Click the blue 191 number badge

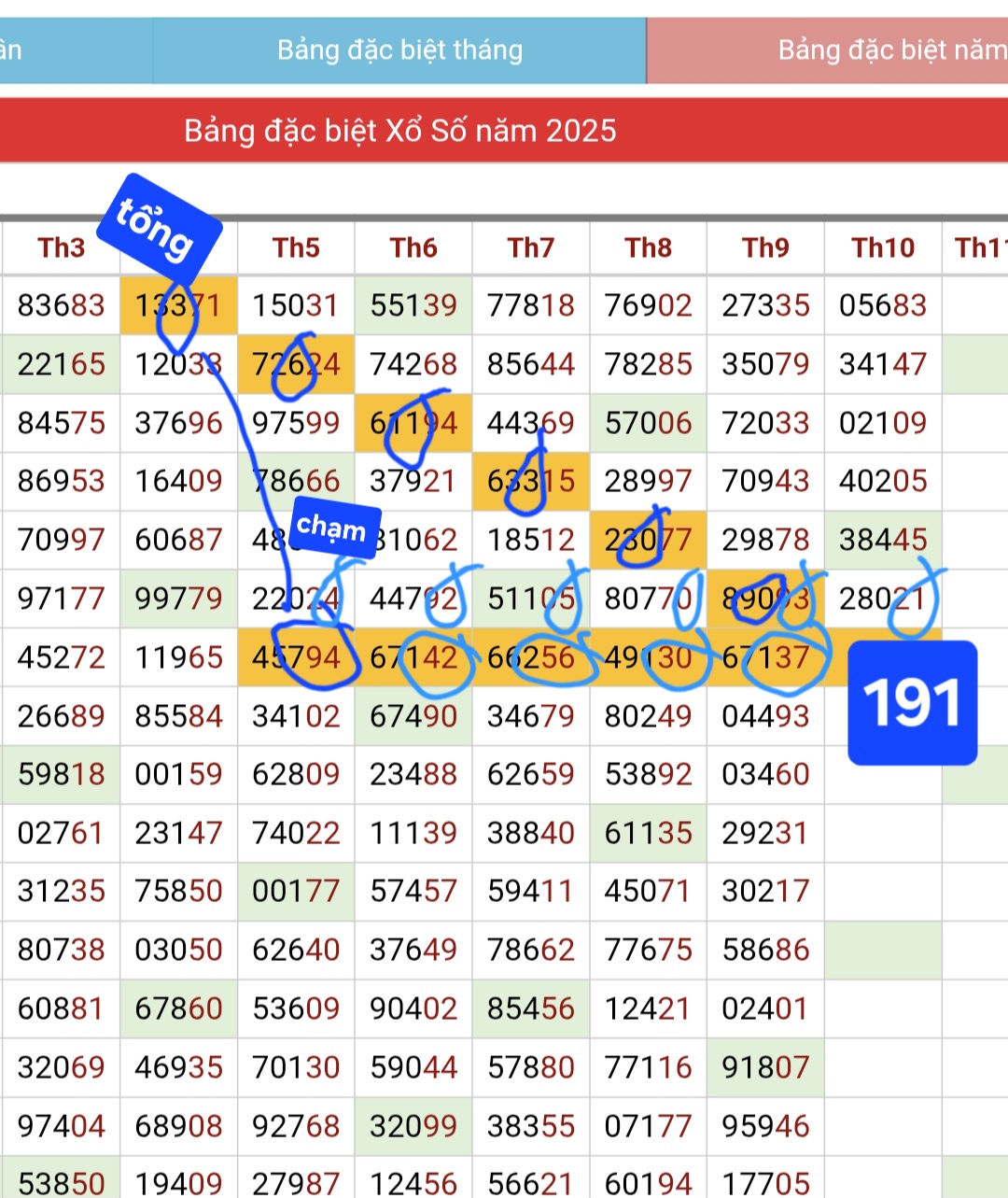pyautogui.click(x=912, y=702)
